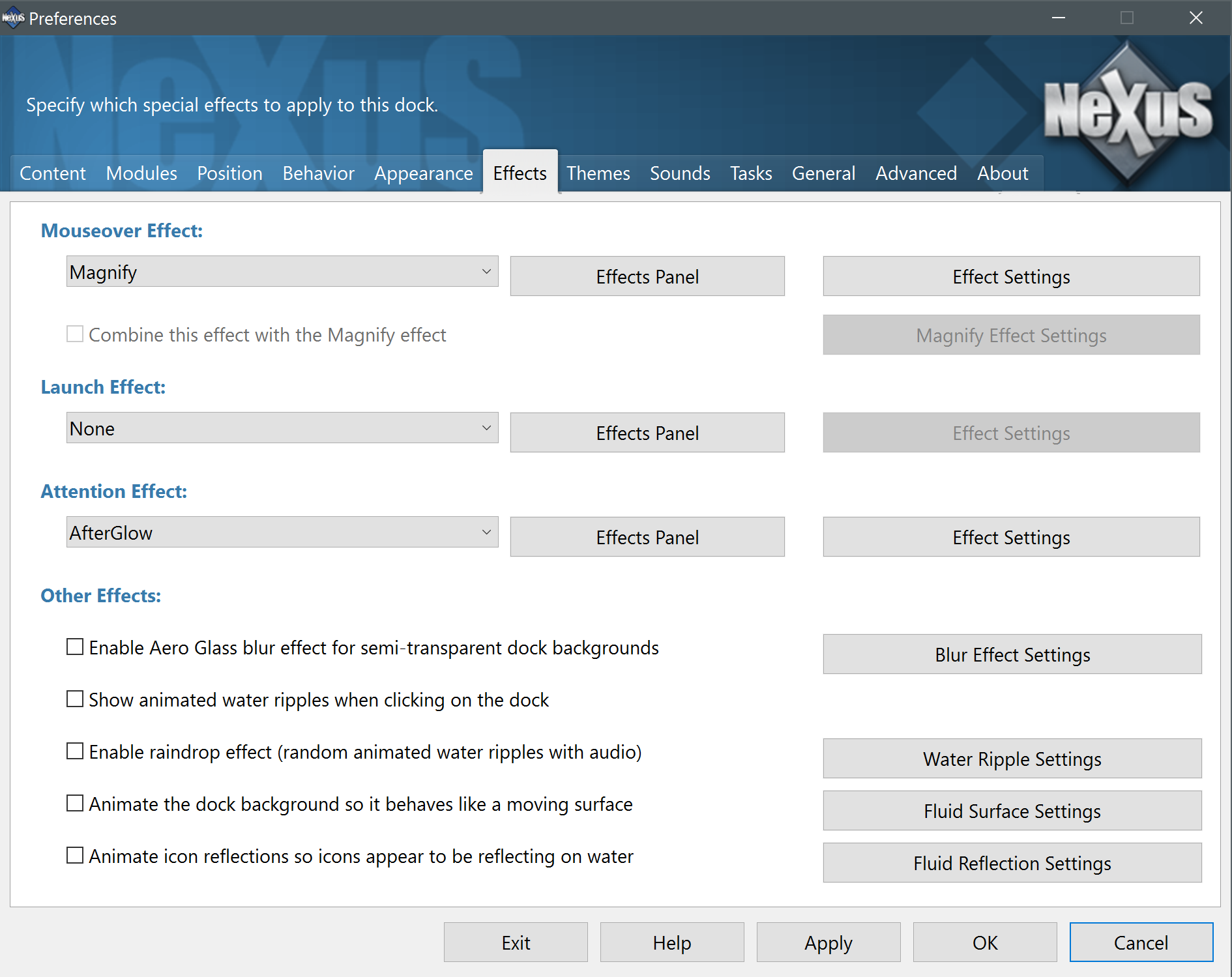Open Effects Panel for Mouseover Effect

[x=647, y=276]
